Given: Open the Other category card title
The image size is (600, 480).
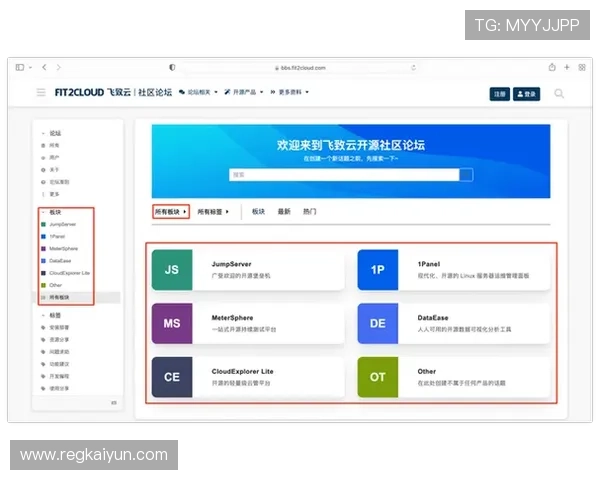Looking at the screenshot, I should point(427,371).
